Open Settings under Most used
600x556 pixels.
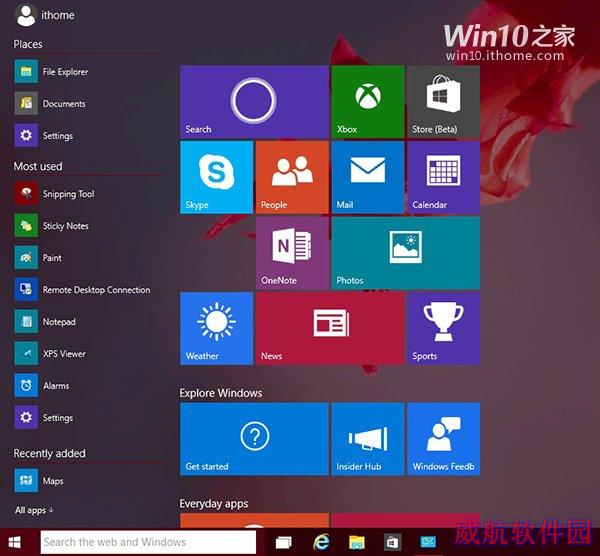[44, 417]
